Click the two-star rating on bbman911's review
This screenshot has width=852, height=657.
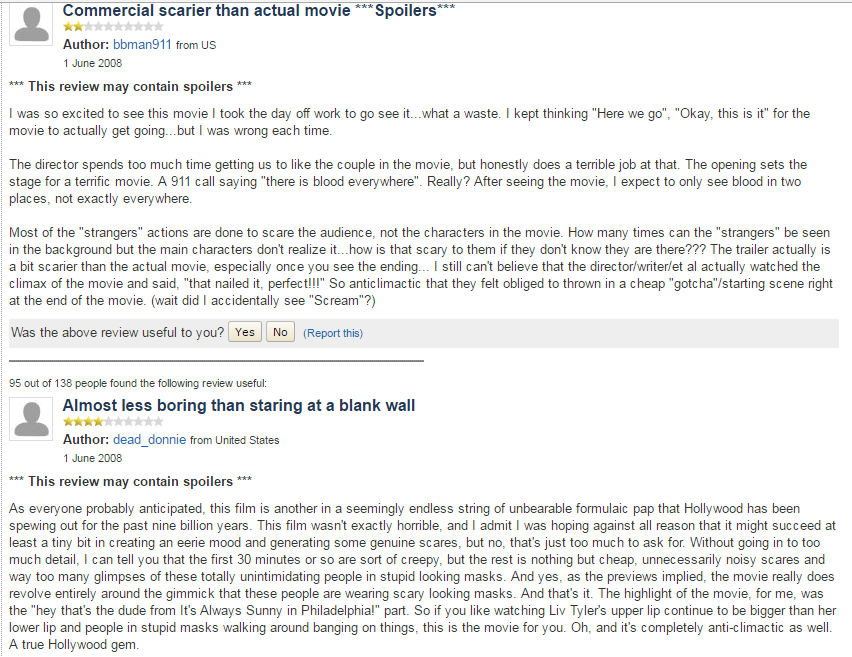(x=113, y=27)
